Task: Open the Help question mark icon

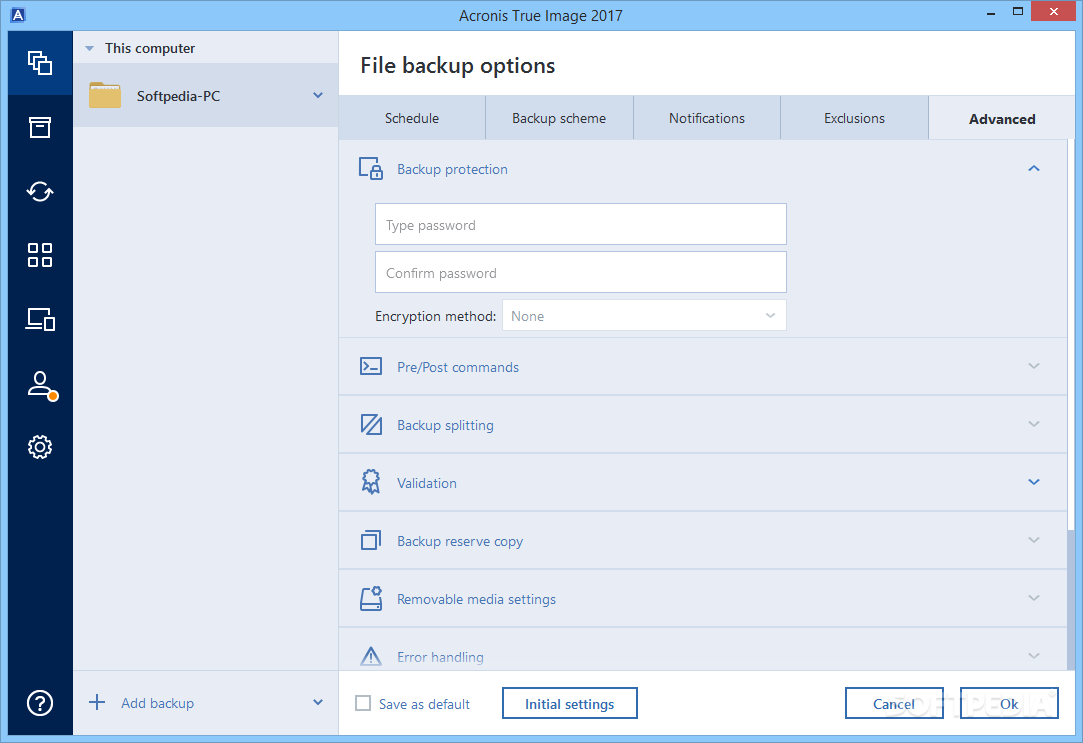Action: pyautogui.click(x=40, y=703)
